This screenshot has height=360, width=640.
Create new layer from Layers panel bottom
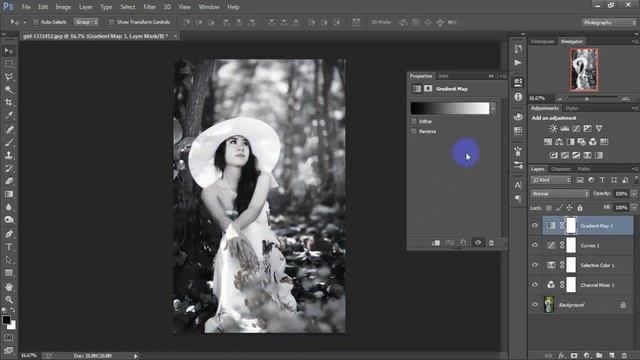coord(611,356)
